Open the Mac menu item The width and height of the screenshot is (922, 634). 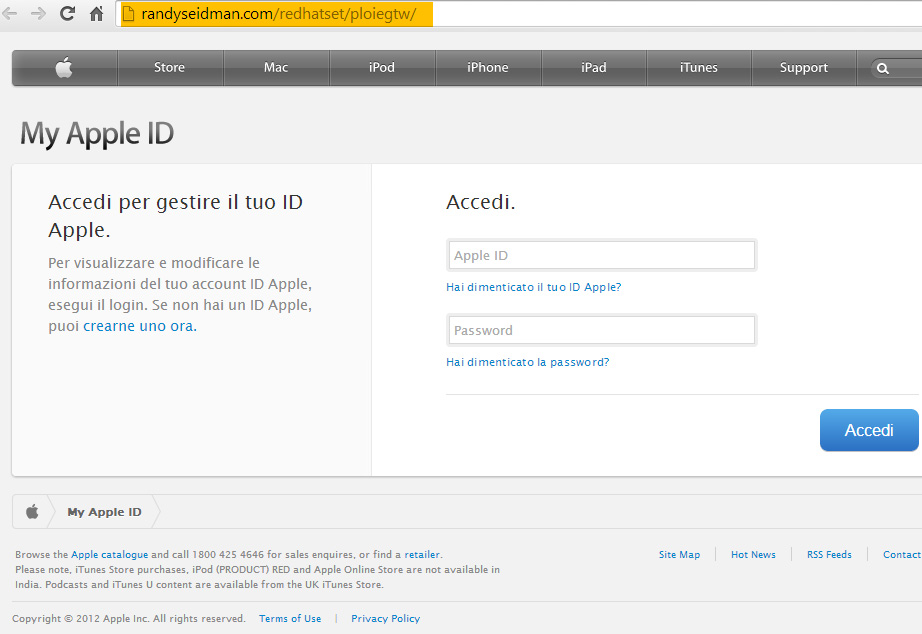pos(276,68)
